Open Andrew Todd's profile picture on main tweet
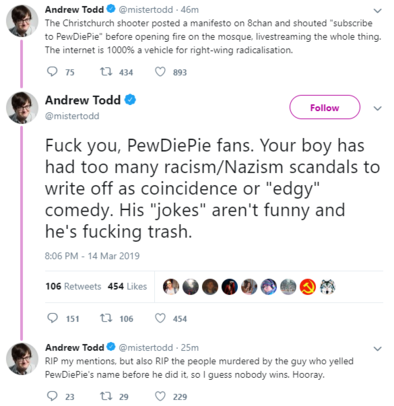Image resolution: width=394 pixels, height=406 pixels. pyautogui.click(x=22, y=108)
